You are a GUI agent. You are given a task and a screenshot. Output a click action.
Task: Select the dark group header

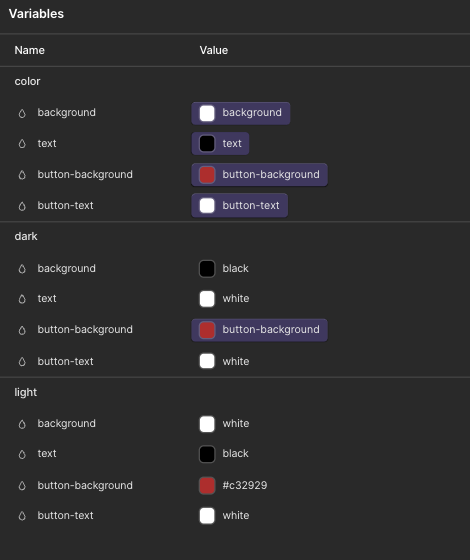(x=26, y=236)
